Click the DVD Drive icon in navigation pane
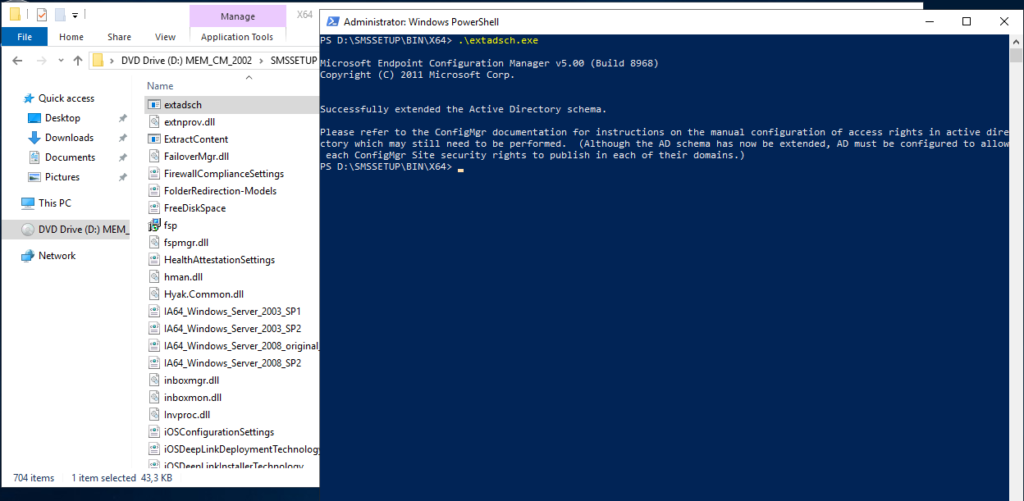This screenshot has width=1024, height=501. coord(28,229)
